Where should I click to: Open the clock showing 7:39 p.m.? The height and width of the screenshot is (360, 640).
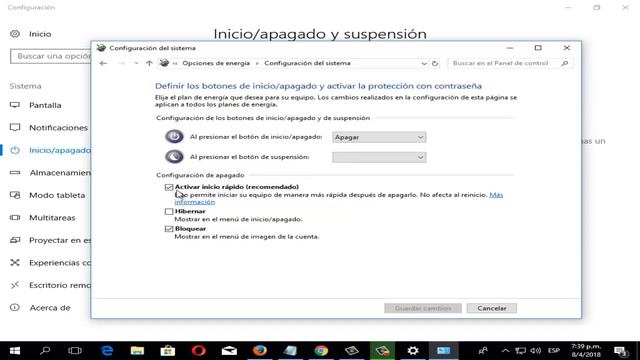pos(586,351)
